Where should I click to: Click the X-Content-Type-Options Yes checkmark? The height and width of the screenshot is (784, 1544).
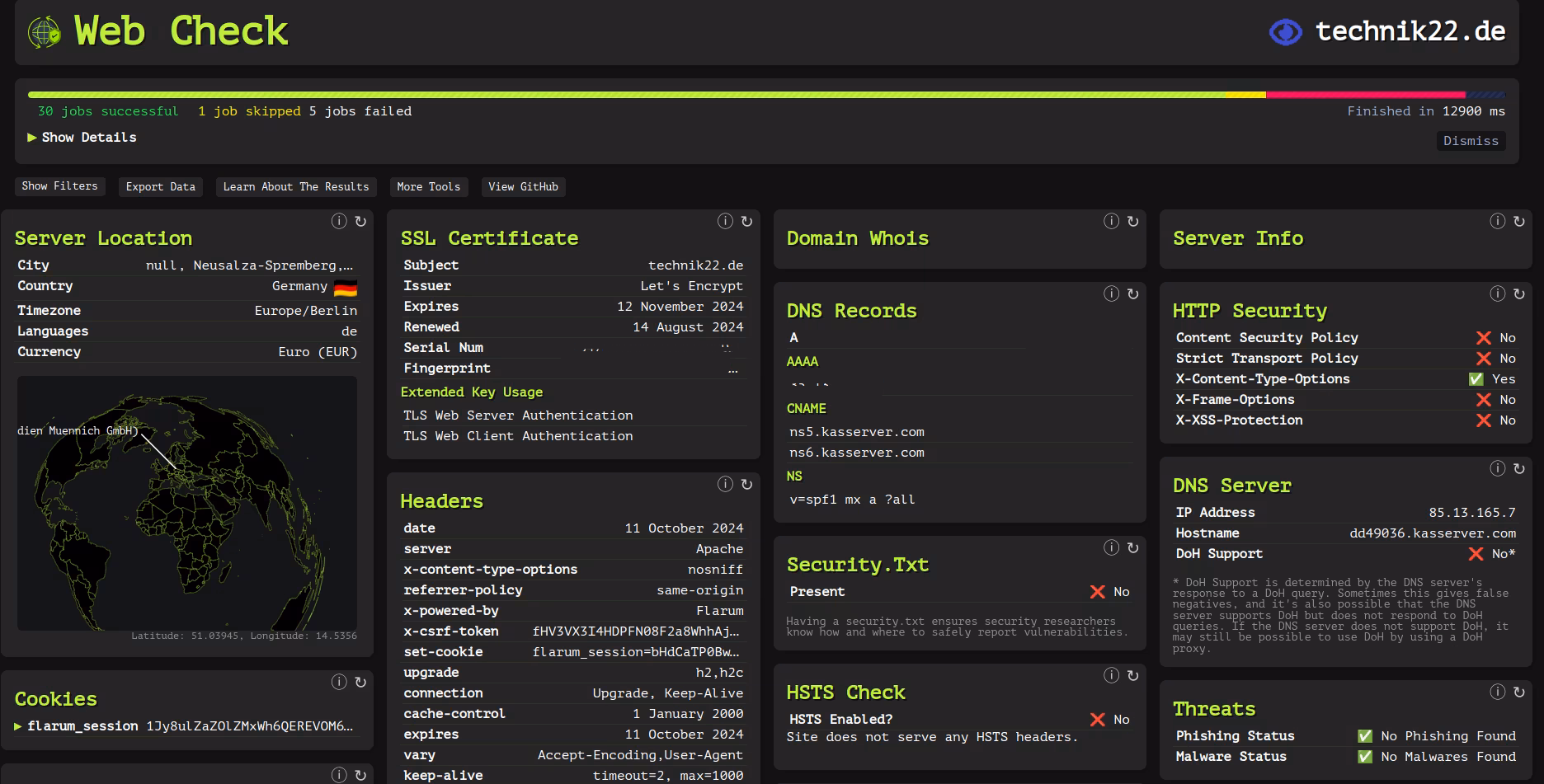[1476, 379]
